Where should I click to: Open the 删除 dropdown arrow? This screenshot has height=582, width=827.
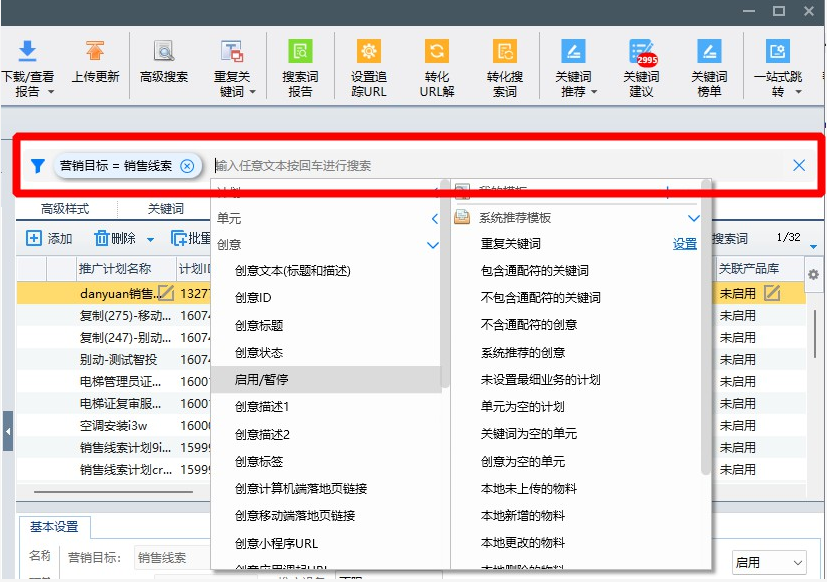[150, 240]
